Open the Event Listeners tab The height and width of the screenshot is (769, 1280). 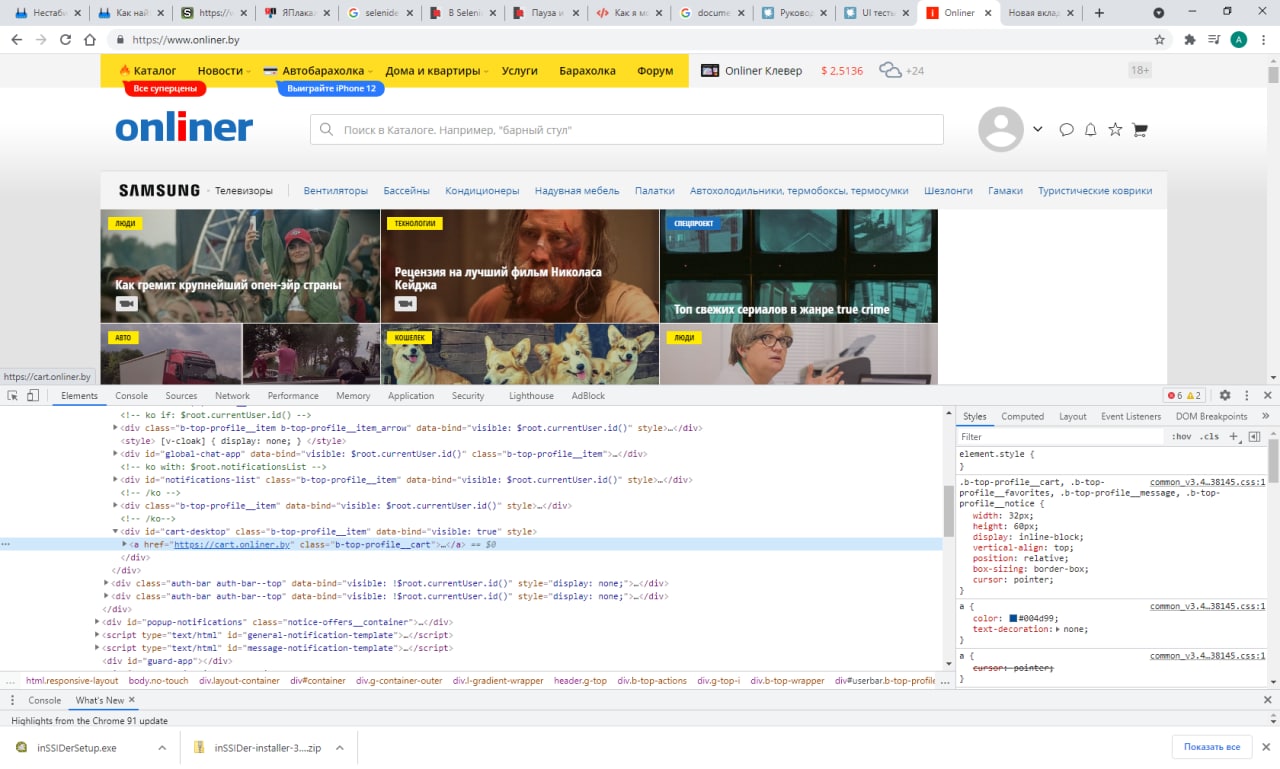[1131, 416]
